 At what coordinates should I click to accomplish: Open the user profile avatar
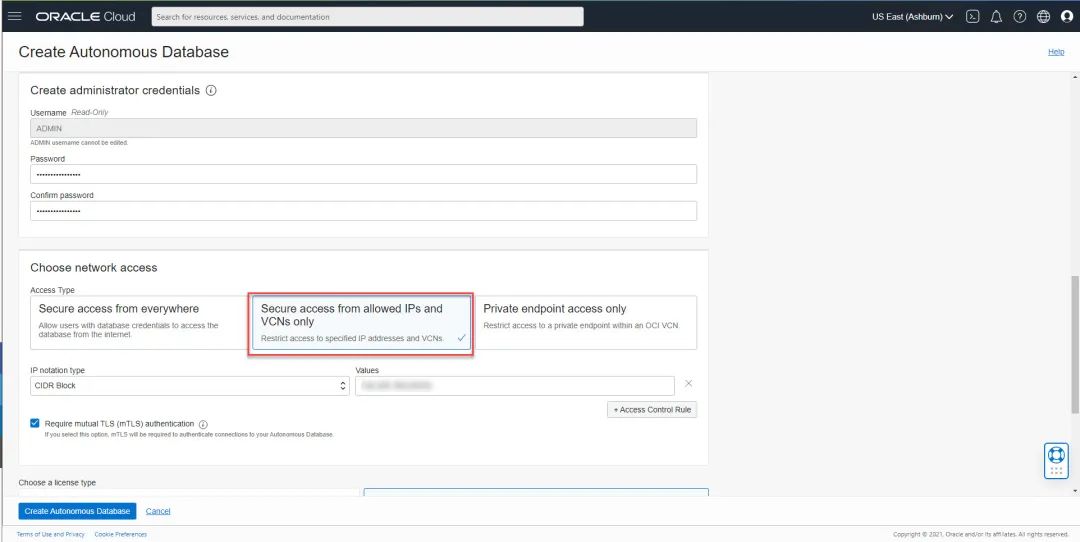1067,17
